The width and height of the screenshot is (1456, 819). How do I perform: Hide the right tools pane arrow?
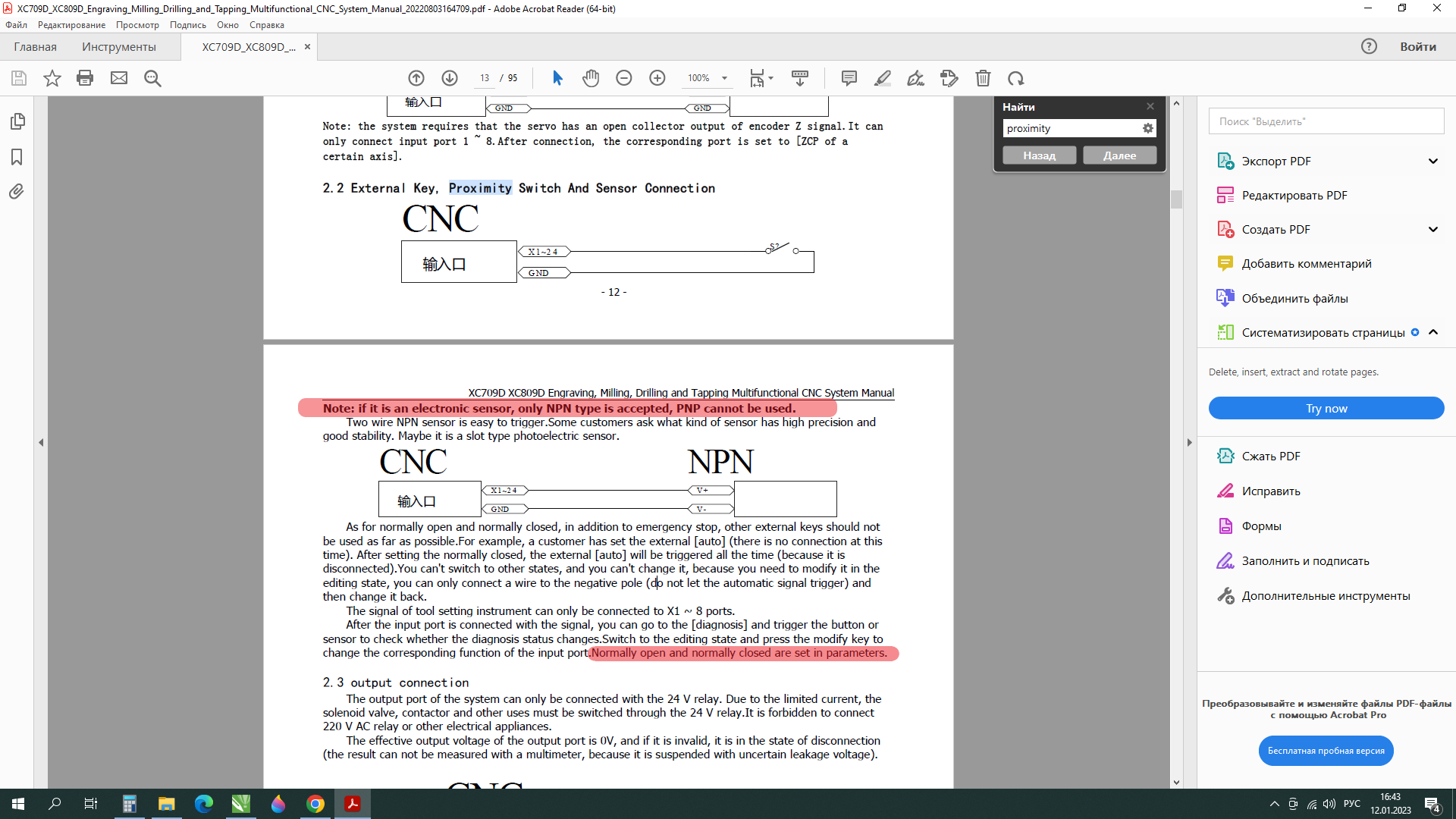coord(1189,442)
